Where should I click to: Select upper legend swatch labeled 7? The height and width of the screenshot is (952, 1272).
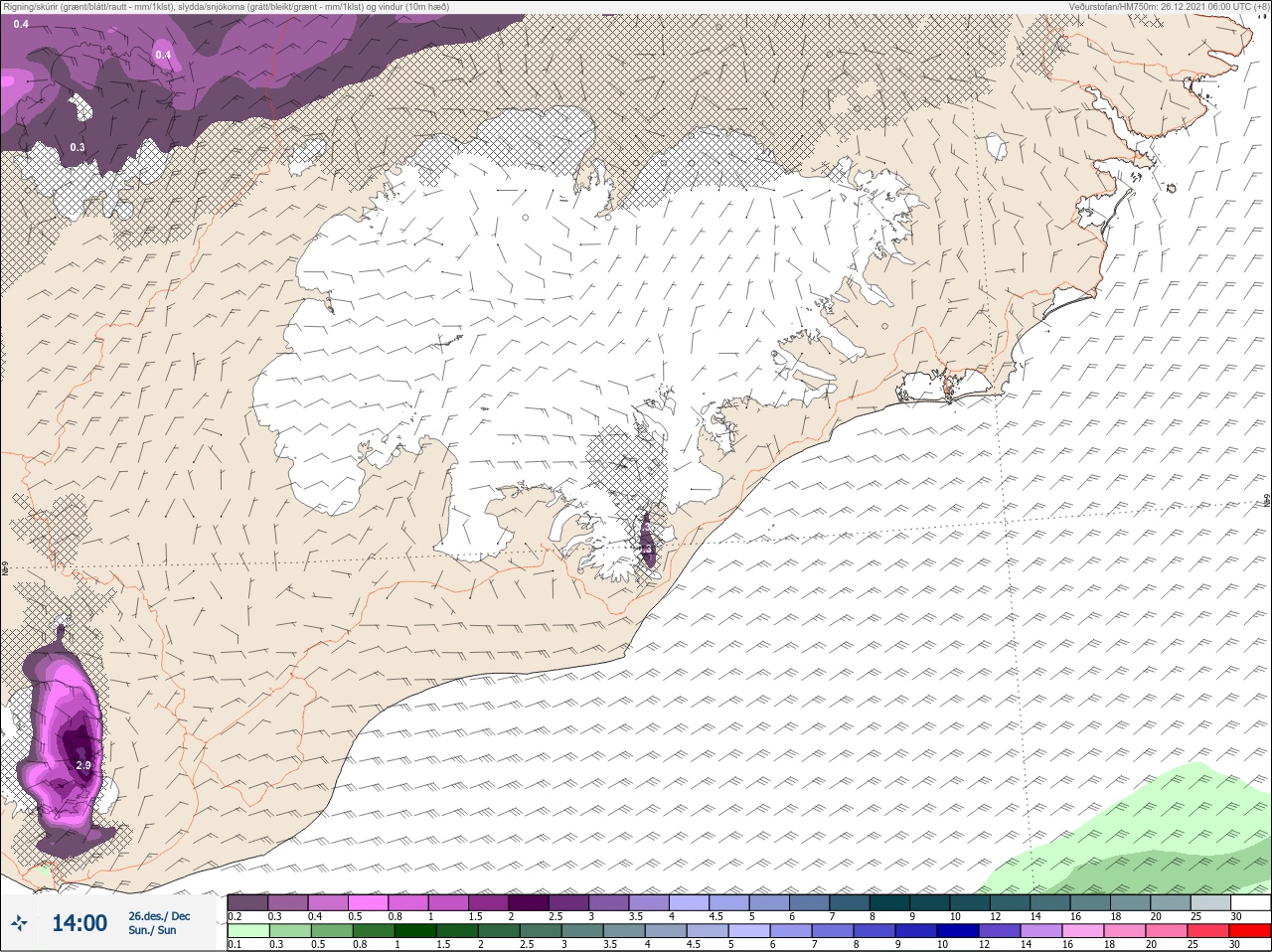coord(851,902)
